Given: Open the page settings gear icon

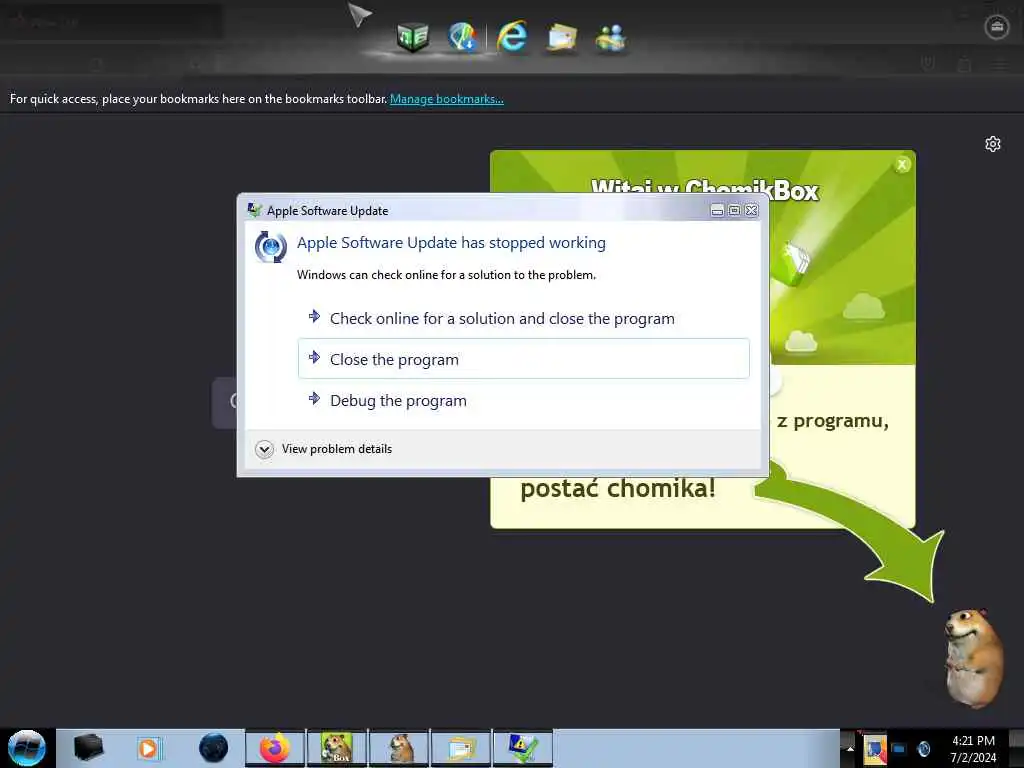Looking at the screenshot, I should click(993, 144).
